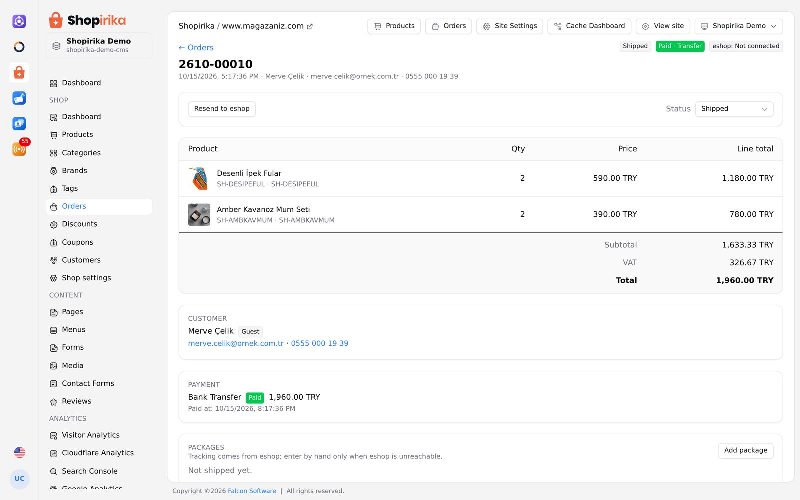Open the orange broadcast app with red badge

pyautogui.click(x=19, y=149)
